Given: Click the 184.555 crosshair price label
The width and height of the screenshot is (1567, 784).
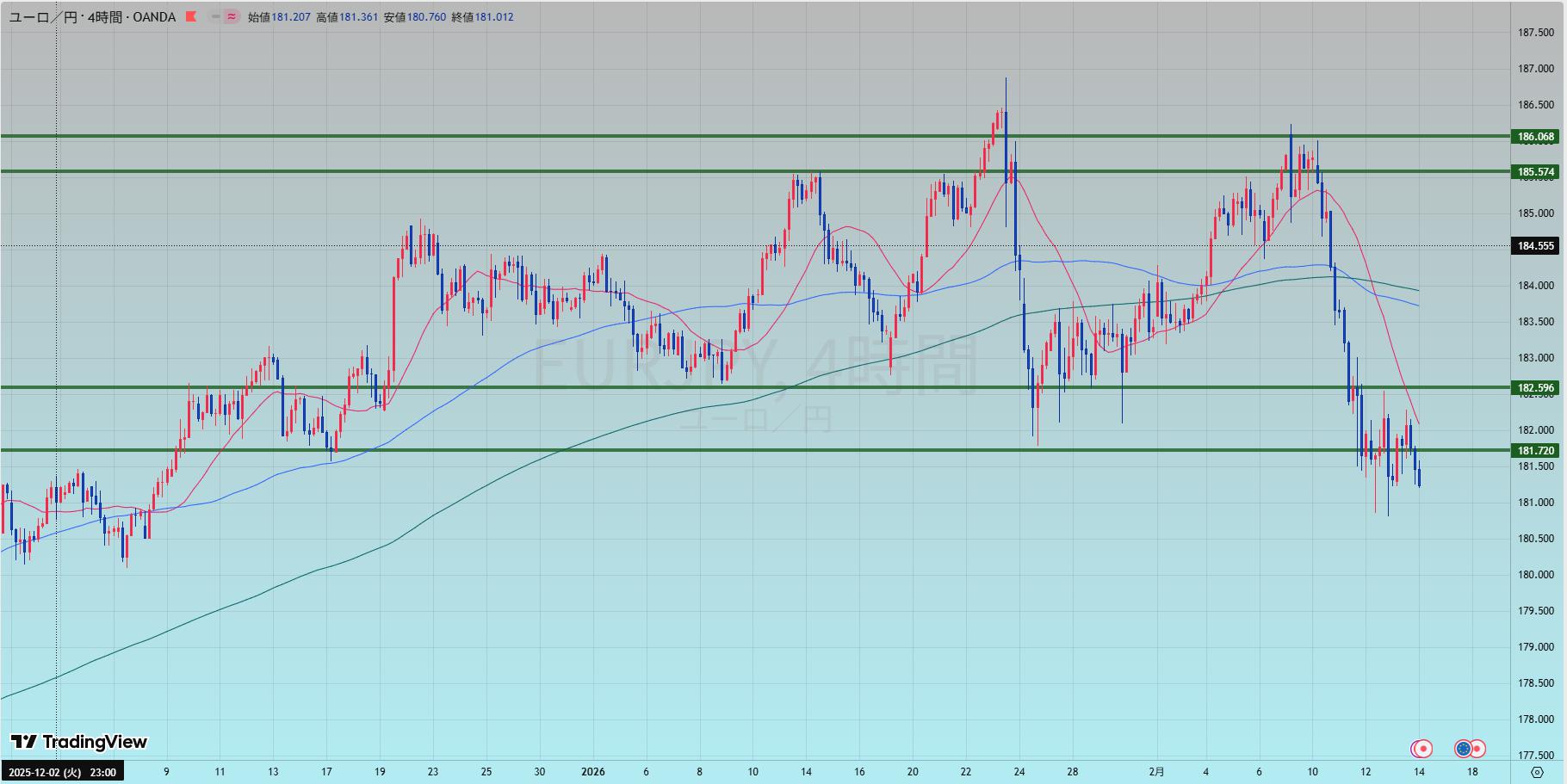Looking at the screenshot, I should [x=1536, y=246].
